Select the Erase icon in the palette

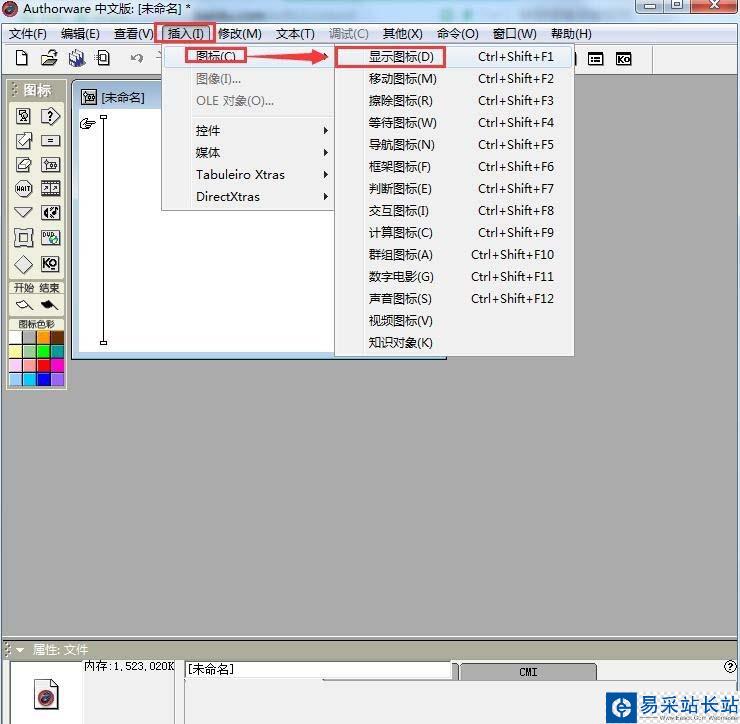click(23, 165)
